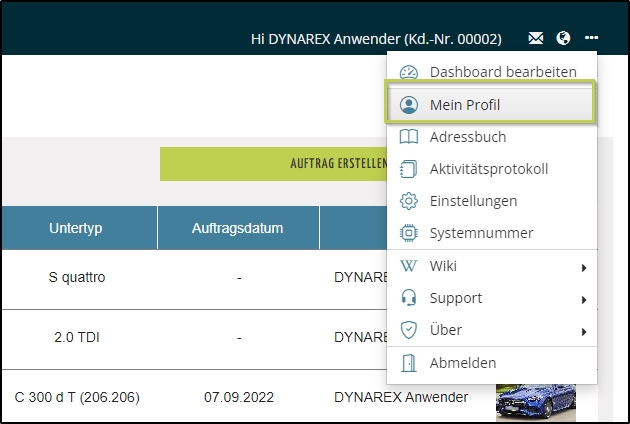Click the Mein Profil person icon
The image size is (630, 424).
click(x=408, y=105)
